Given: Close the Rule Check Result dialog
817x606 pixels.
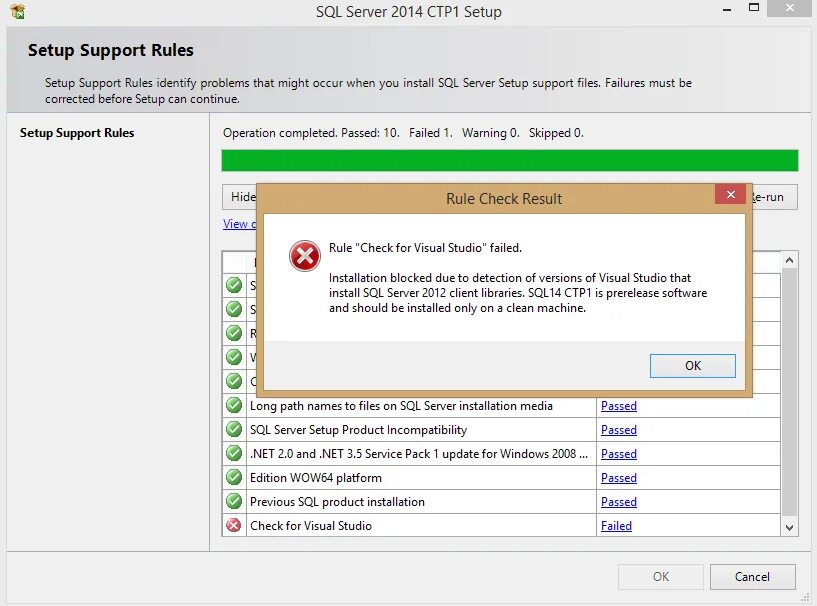Looking at the screenshot, I should [731, 194].
